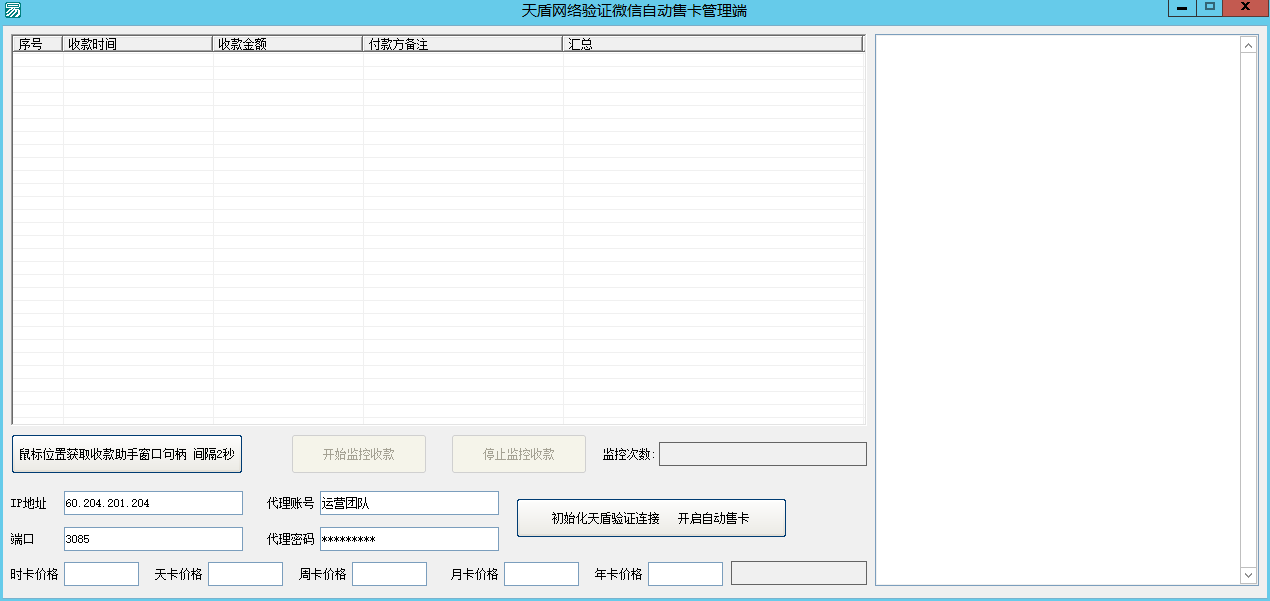
Task: Focus the 周卡价格 input field
Action: point(389,574)
